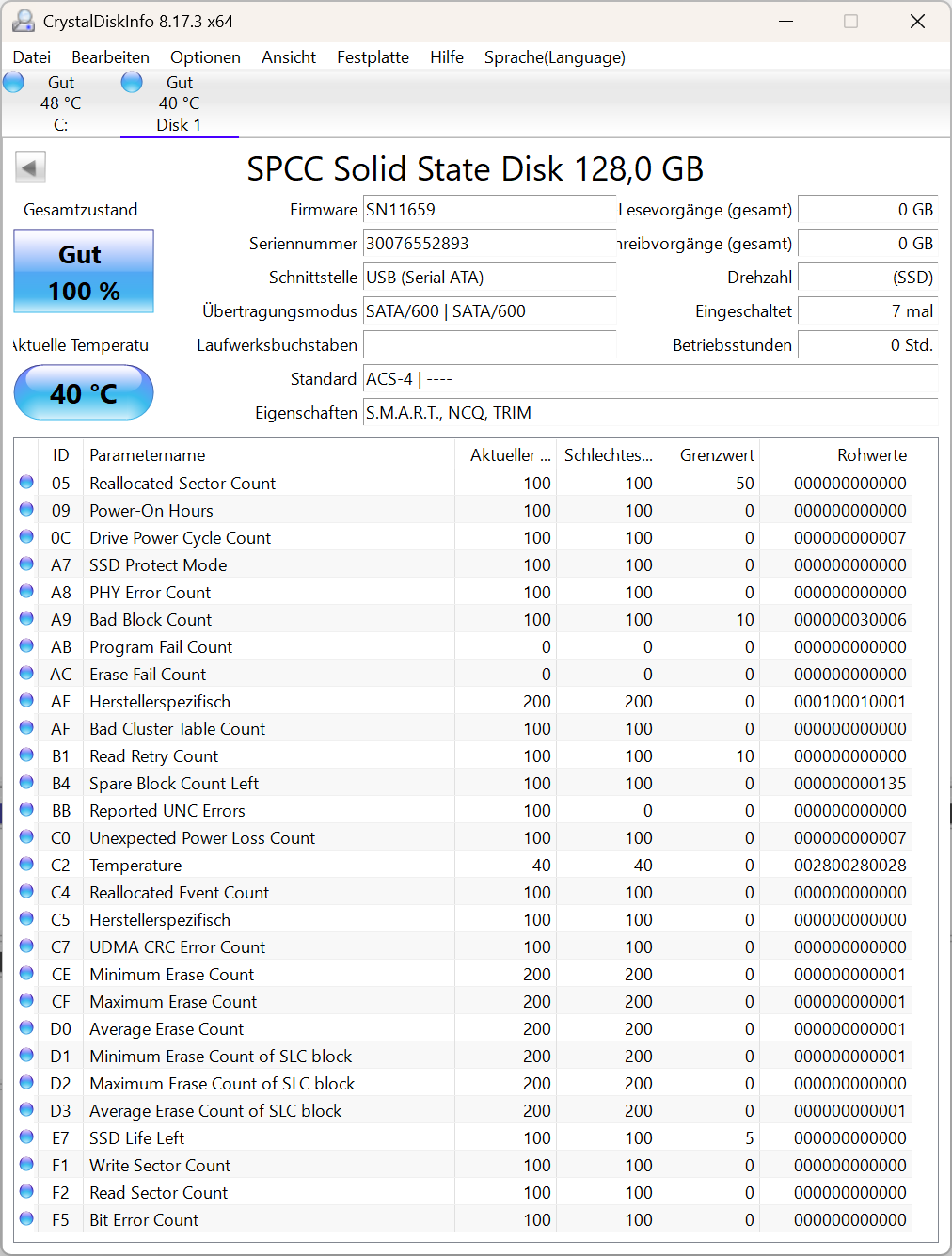The image size is (952, 1256).
Task: Click the Aktueller column header
Action: (506, 455)
